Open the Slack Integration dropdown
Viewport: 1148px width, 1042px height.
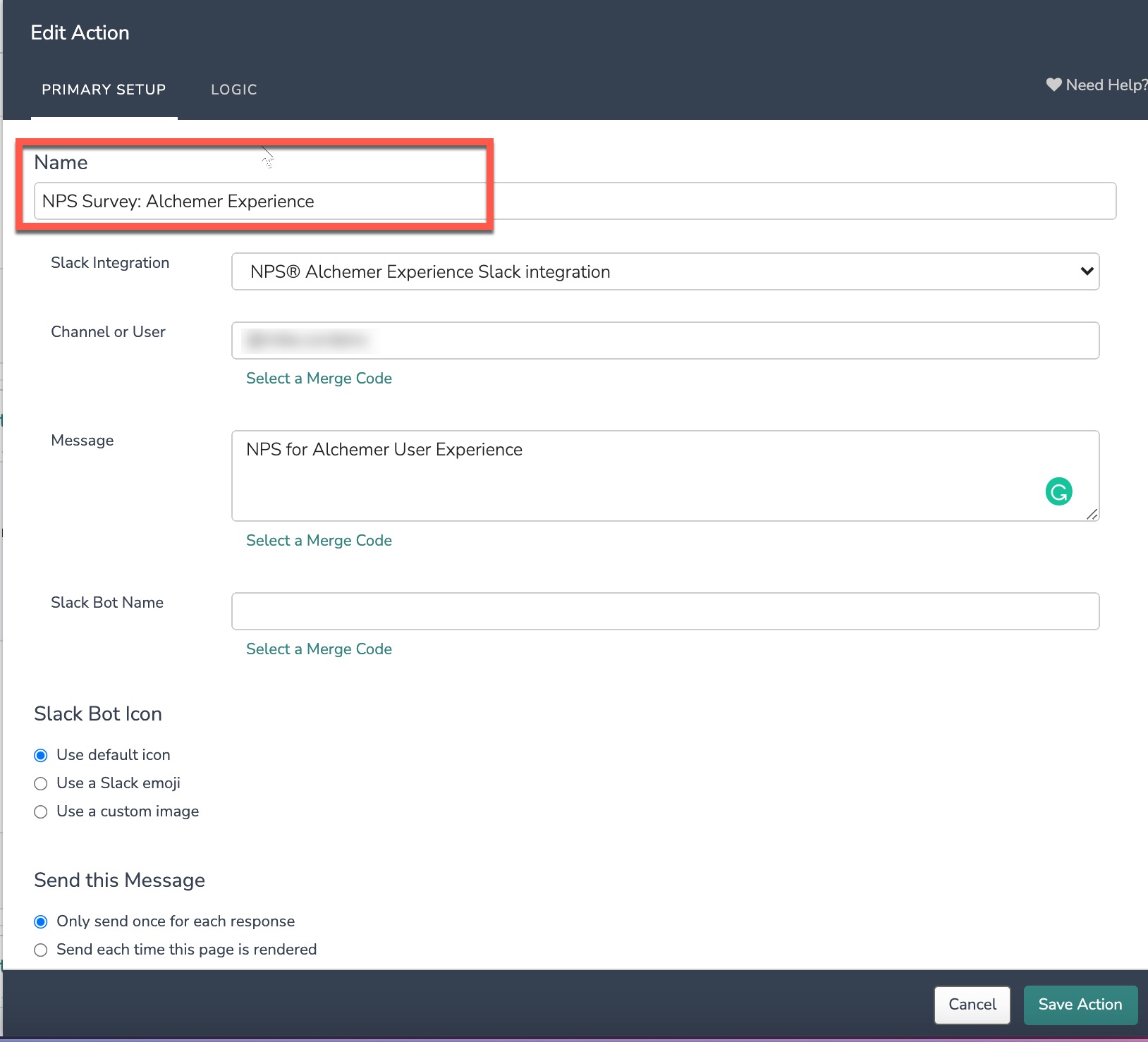[665, 271]
